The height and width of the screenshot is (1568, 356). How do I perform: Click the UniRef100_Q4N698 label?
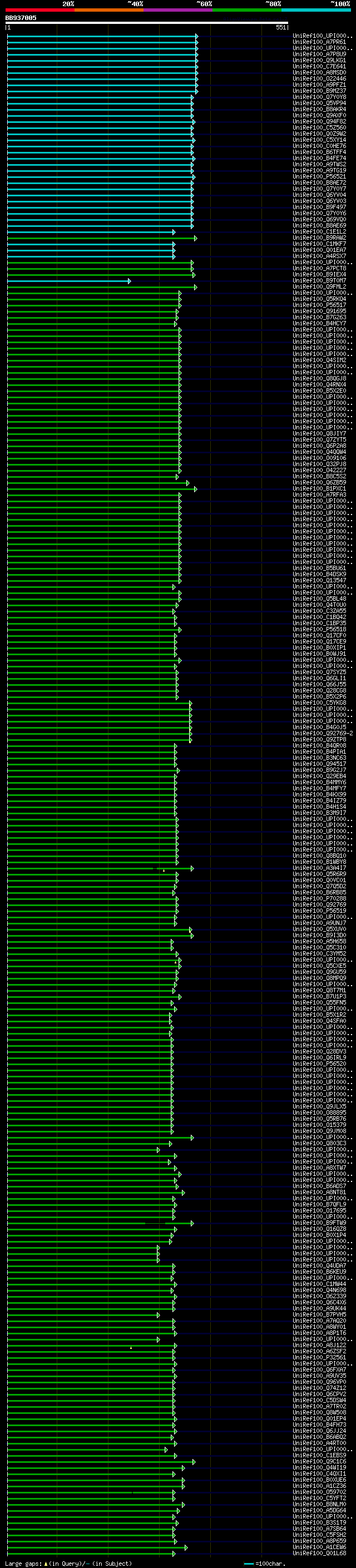319,1290
